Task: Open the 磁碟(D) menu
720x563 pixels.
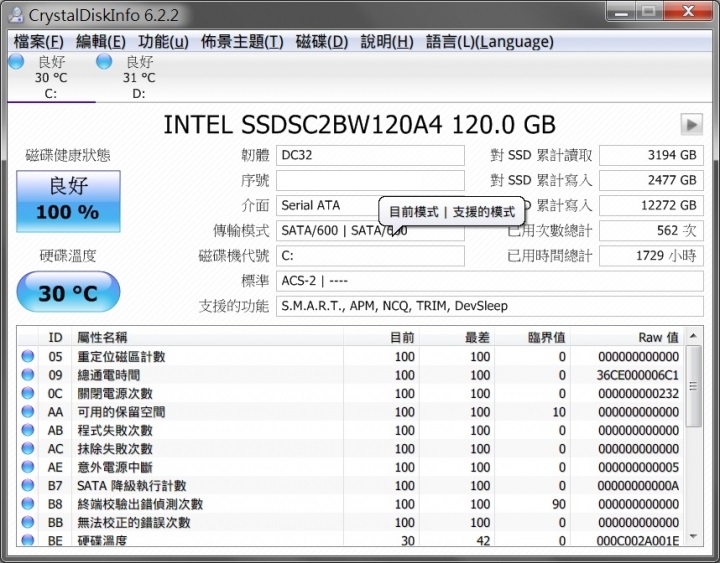Action: pyautogui.click(x=322, y=42)
